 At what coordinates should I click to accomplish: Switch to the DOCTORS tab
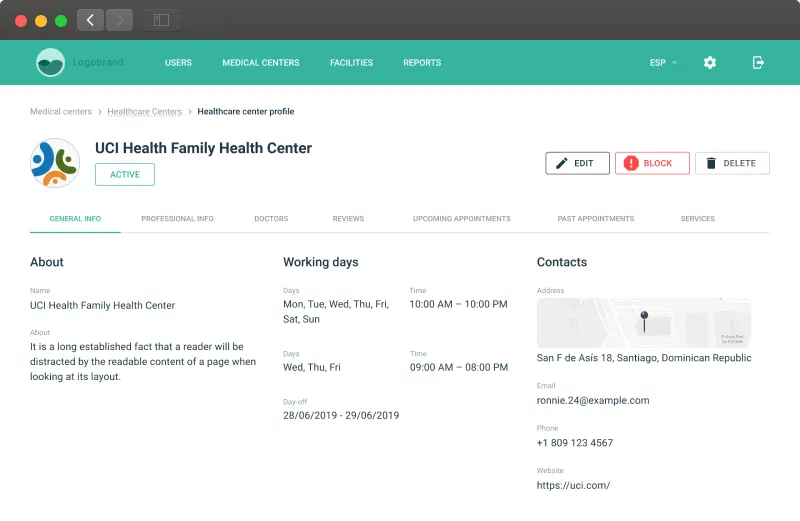point(271,218)
